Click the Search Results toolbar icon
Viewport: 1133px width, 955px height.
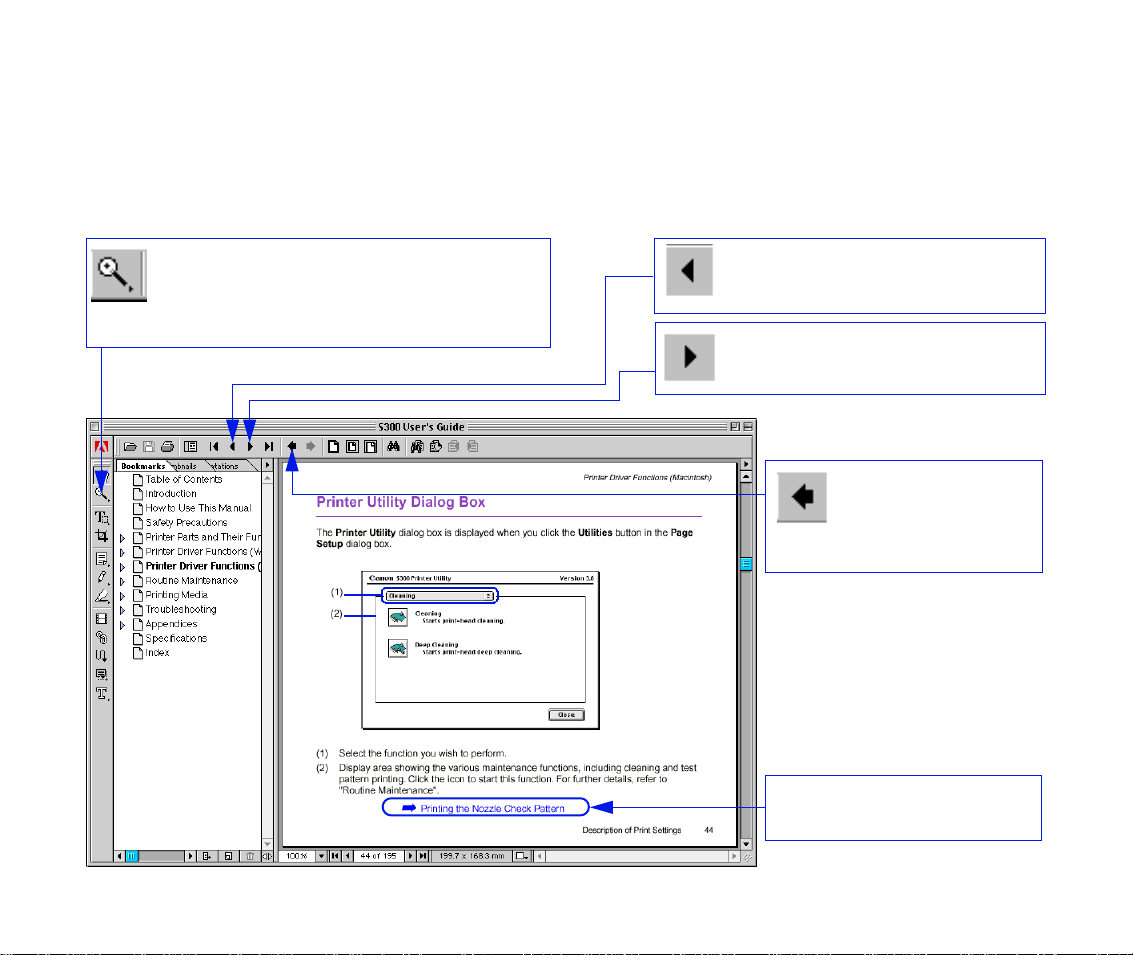point(436,446)
